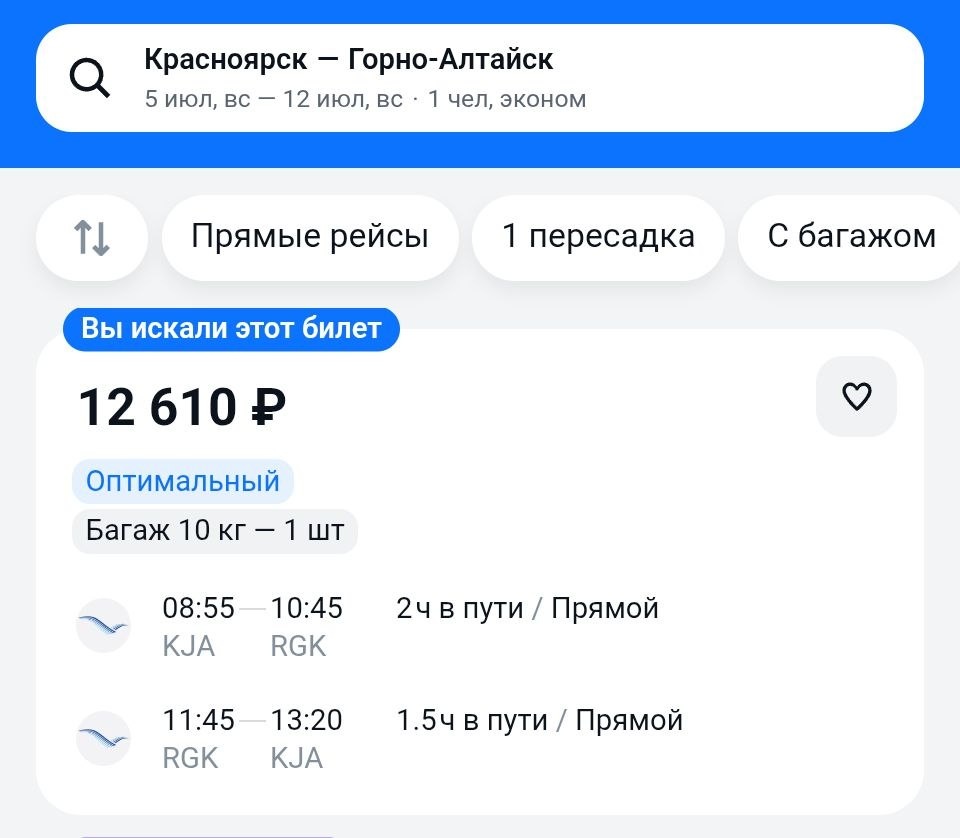The image size is (960, 838).
Task: Tap airline logo for the 08:55 flight
Action: 103,625
